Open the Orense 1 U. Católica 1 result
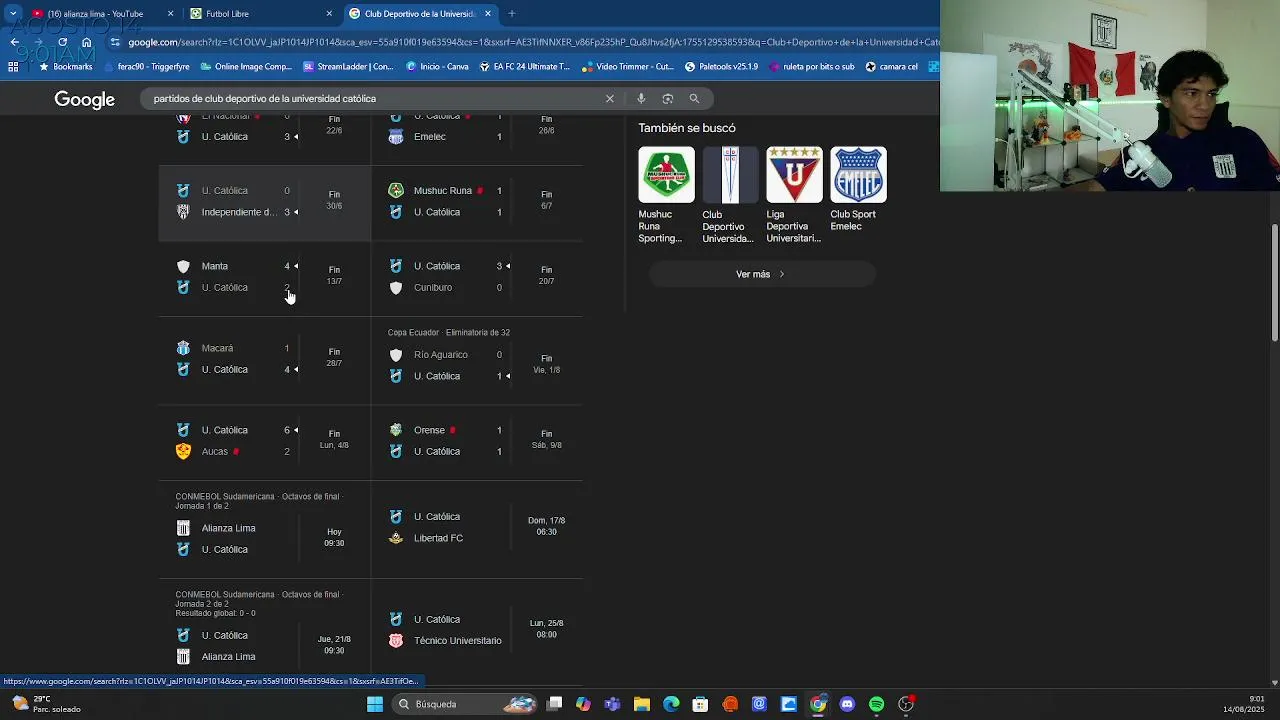This screenshot has height=720, width=1280. click(x=477, y=441)
